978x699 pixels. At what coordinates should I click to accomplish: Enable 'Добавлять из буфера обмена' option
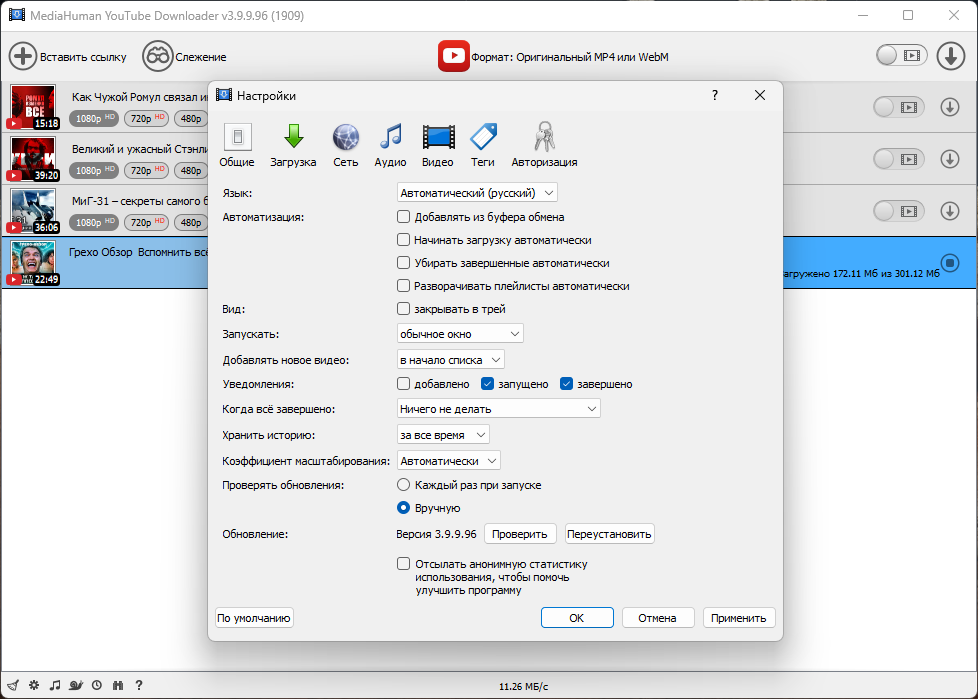[404, 216]
